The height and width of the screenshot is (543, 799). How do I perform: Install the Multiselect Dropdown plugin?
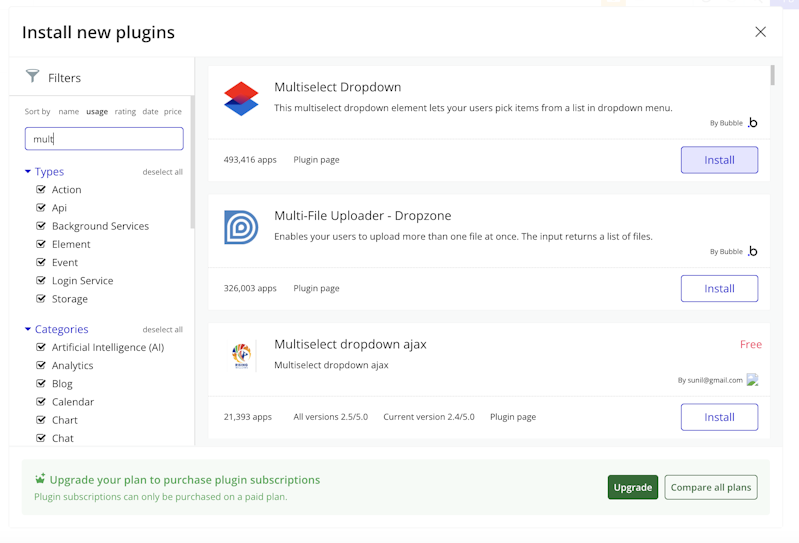pos(719,160)
